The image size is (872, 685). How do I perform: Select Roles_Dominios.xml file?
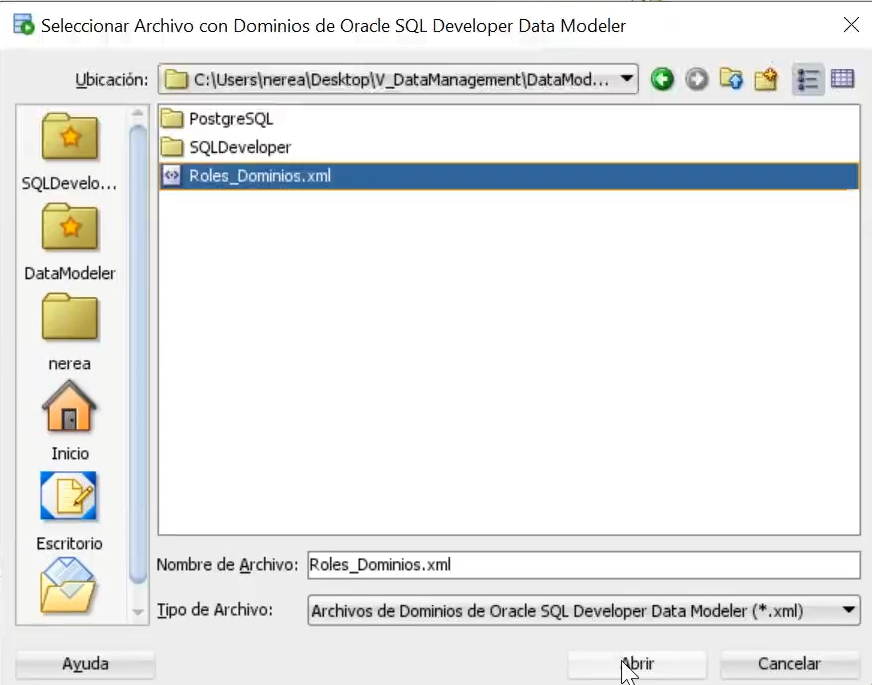click(x=508, y=176)
